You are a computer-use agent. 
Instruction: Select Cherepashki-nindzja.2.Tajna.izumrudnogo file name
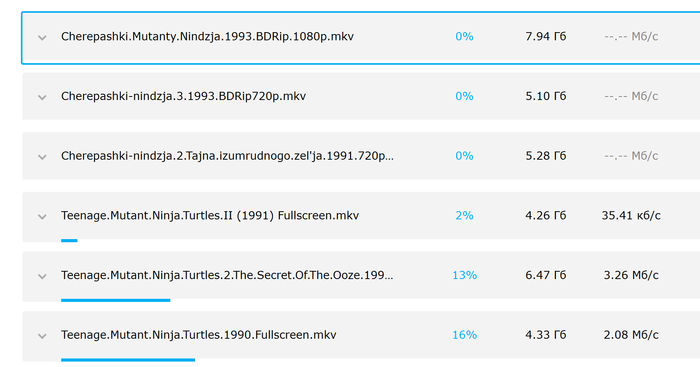[x=227, y=156]
